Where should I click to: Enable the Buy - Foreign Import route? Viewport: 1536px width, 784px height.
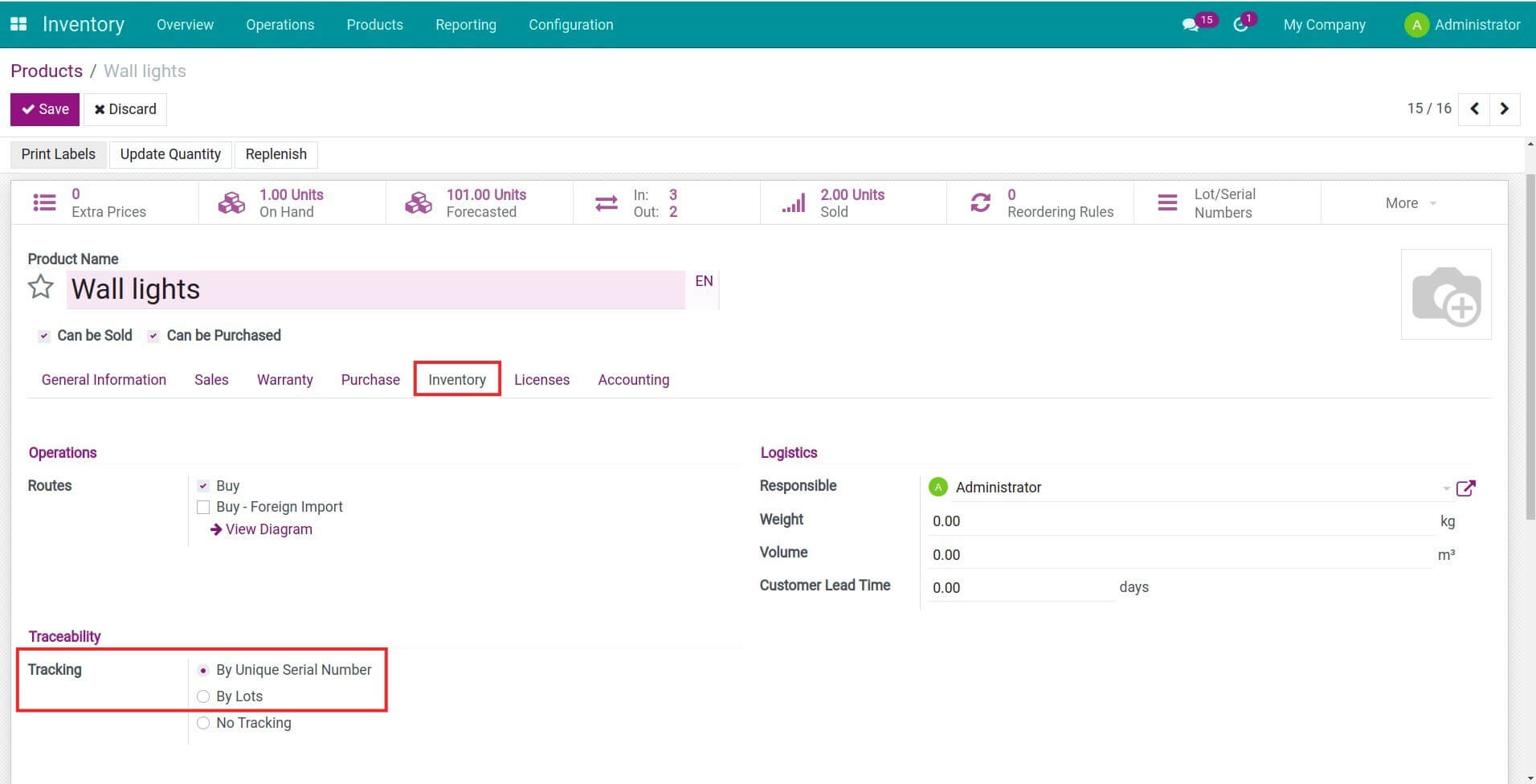click(x=203, y=507)
